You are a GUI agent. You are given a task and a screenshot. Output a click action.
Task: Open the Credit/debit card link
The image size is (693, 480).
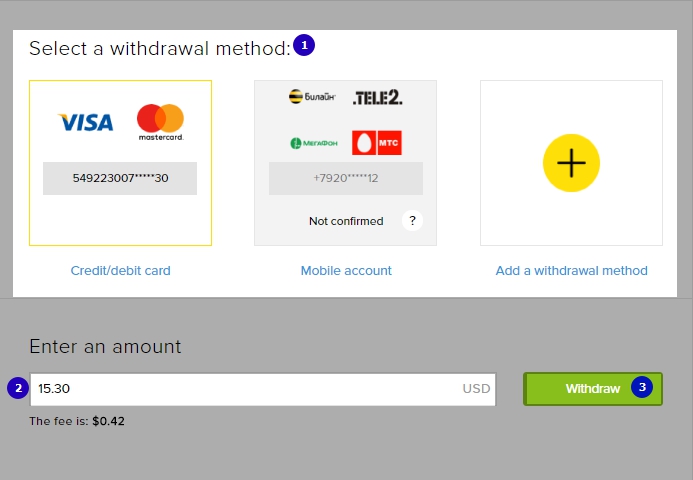[121, 270]
